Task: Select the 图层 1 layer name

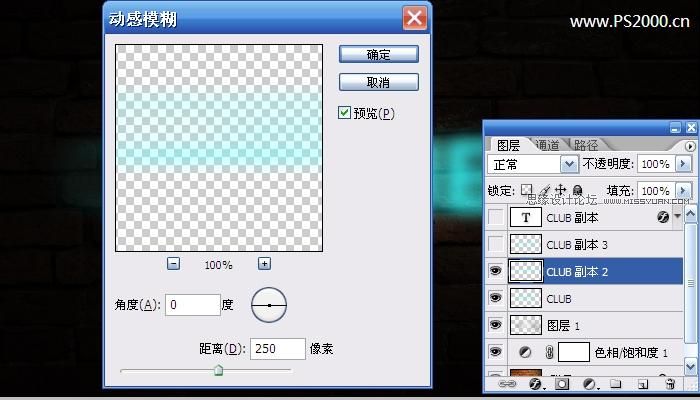Action: 563,325
